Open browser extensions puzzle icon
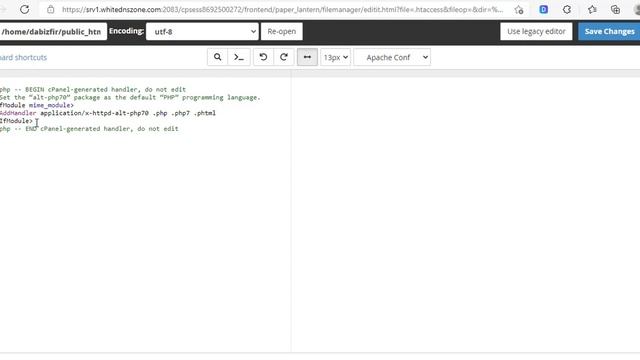Screen dimensions: 640x360 (x=567, y=9)
